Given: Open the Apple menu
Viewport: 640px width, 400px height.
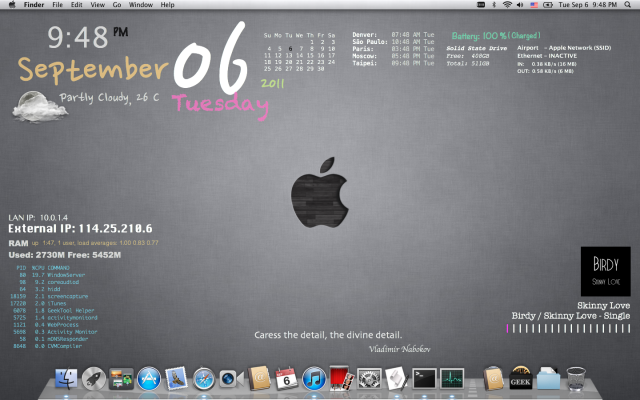Looking at the screenshot, I should [12, 5].
